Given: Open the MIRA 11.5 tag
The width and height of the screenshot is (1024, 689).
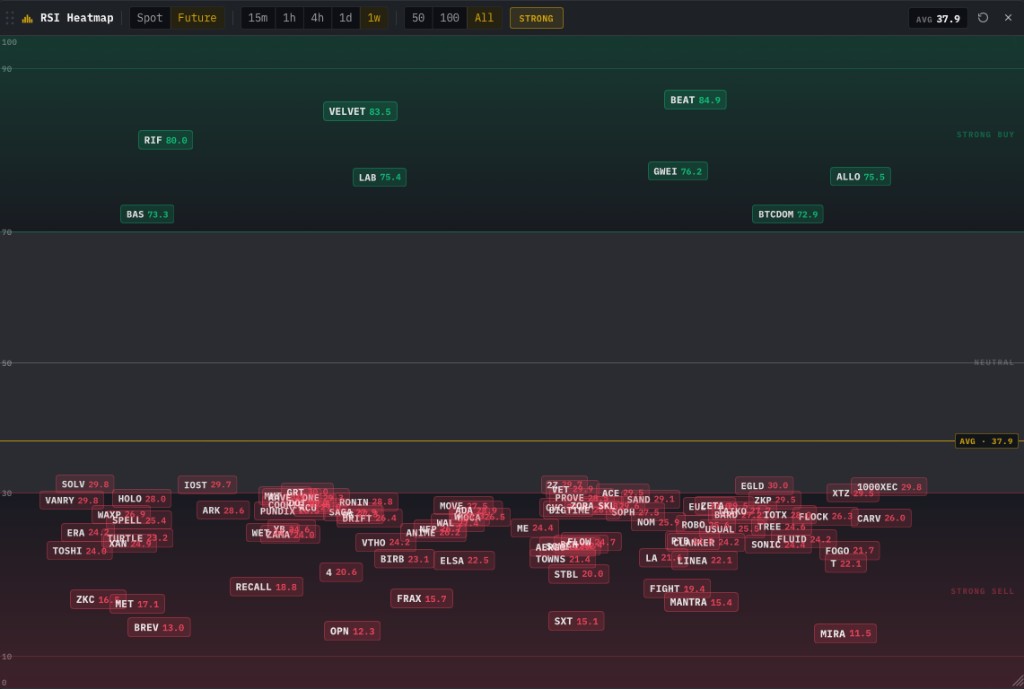Looking at the screenshot, I should [x=845, y=633].
